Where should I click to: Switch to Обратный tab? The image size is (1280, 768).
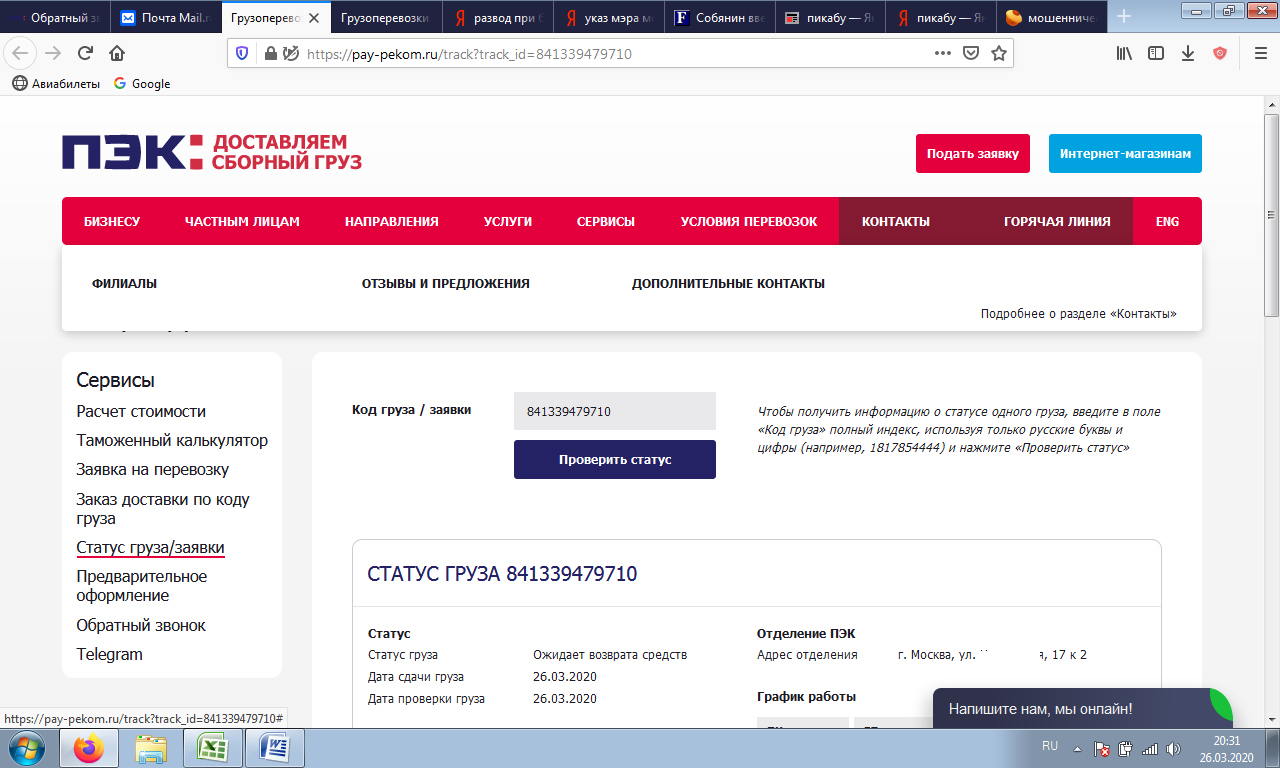(x=55, y=17)
